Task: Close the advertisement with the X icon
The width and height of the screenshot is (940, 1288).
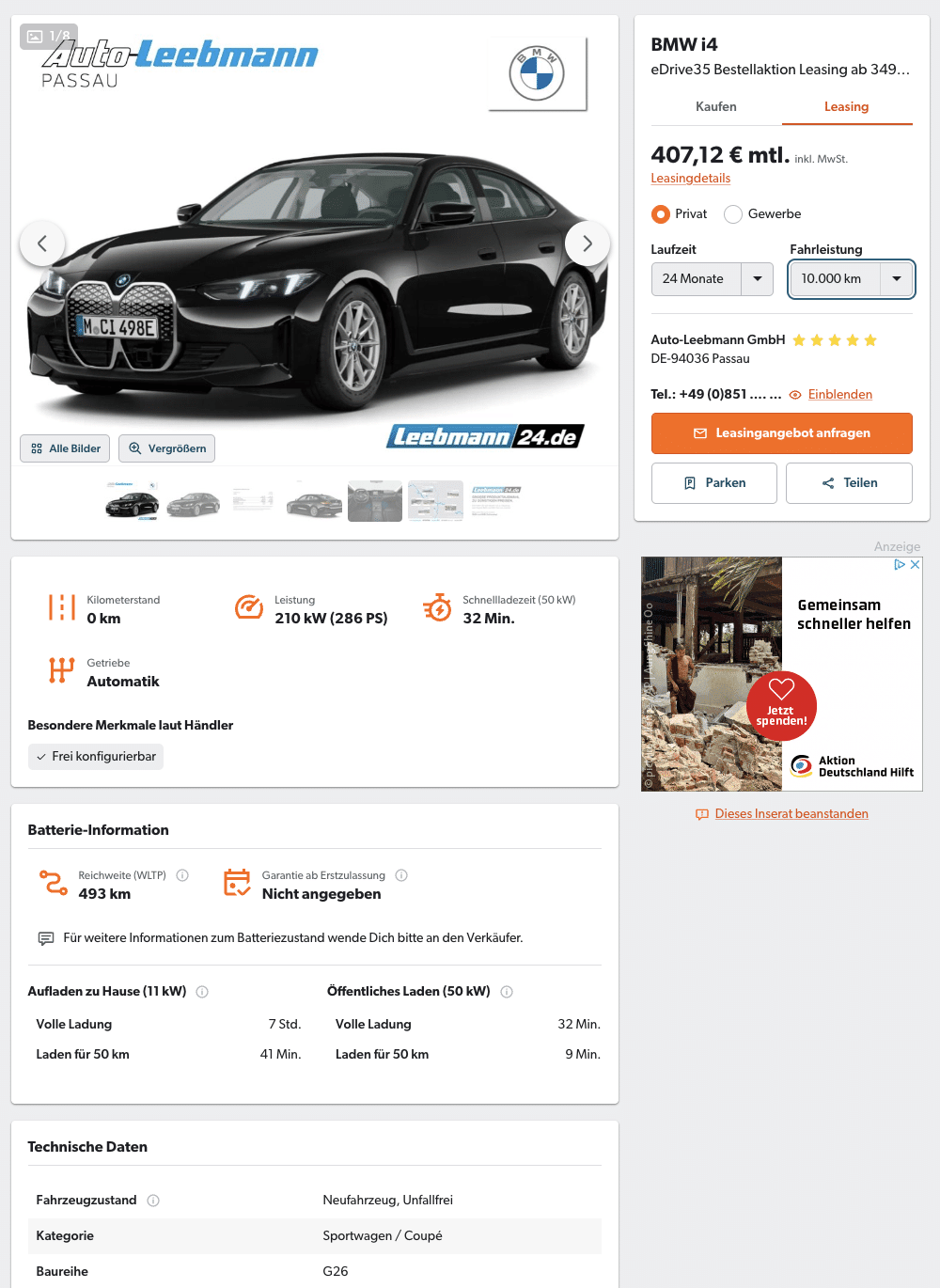Action: pos(915,565)
